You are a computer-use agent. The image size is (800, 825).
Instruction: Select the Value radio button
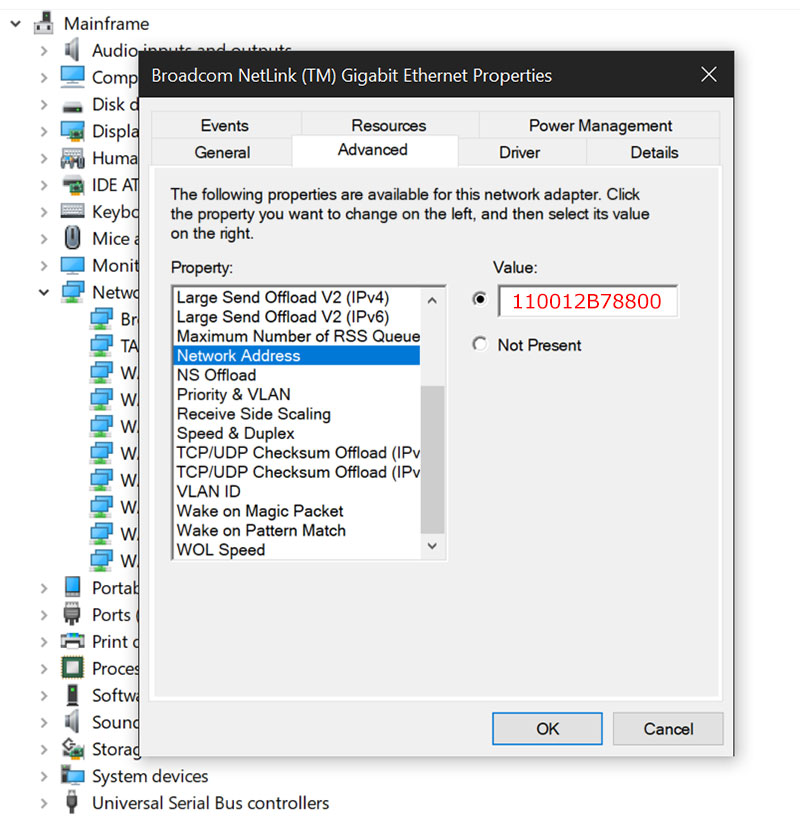[x=480, y=299]
